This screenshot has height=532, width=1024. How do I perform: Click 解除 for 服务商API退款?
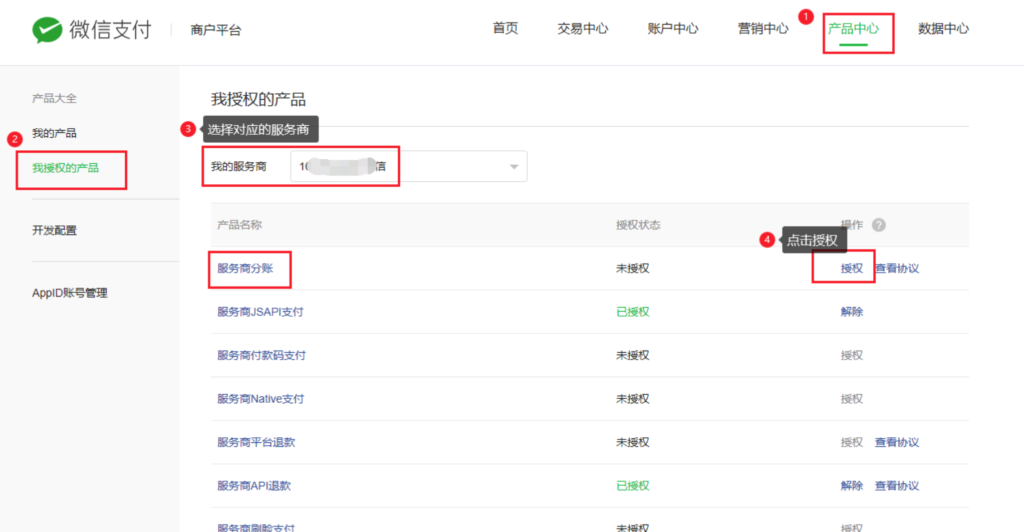(x=851, y=486)
